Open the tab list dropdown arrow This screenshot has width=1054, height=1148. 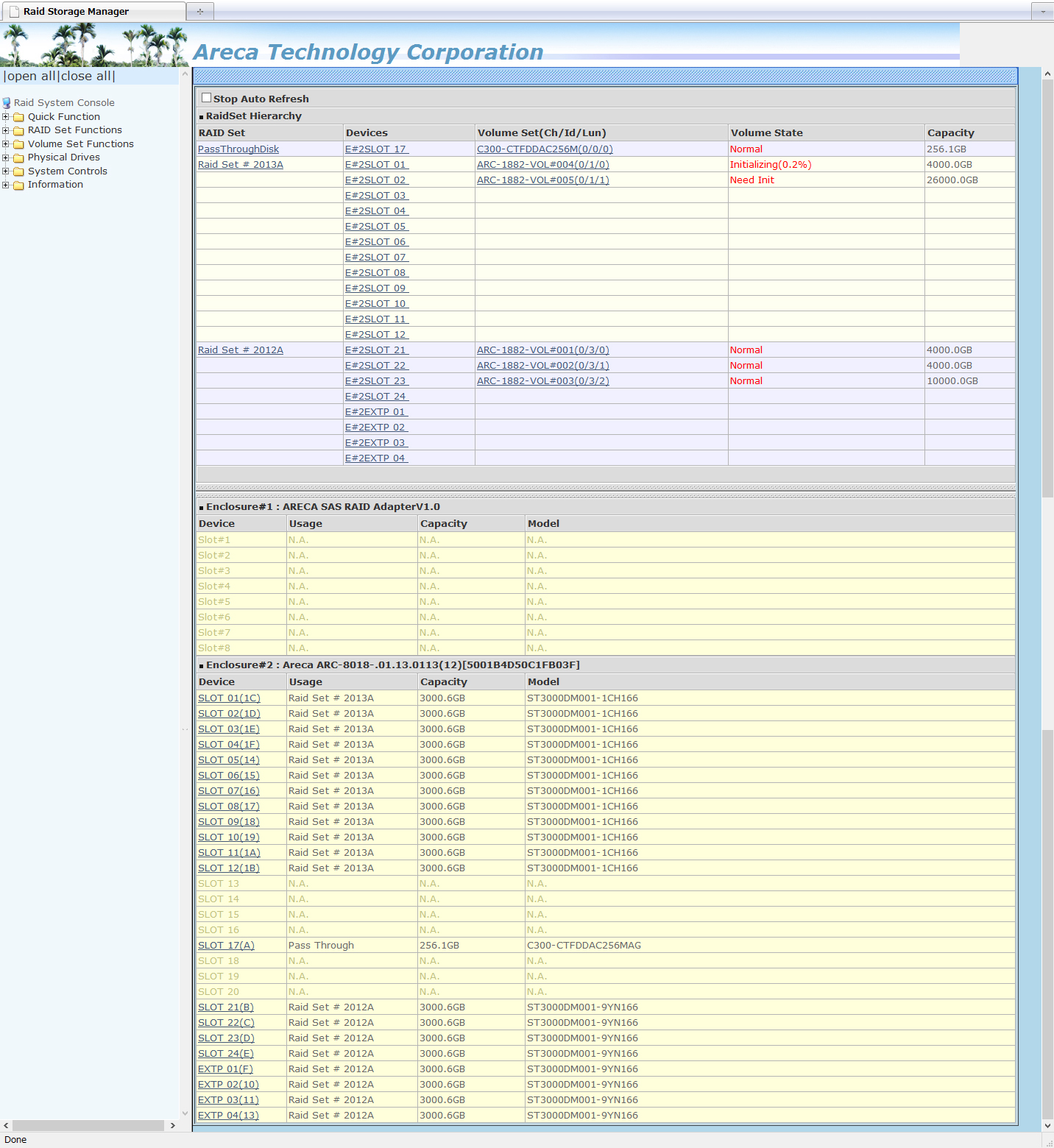click(1042, 11)
